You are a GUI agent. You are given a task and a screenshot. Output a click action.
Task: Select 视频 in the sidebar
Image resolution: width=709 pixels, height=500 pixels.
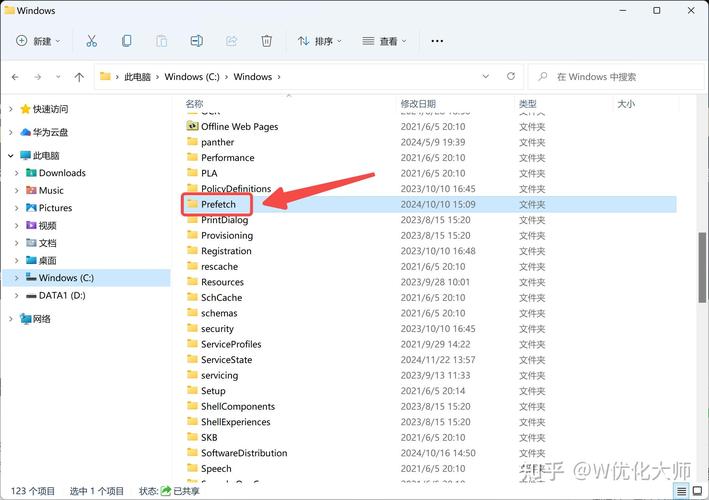pos(47,226)
